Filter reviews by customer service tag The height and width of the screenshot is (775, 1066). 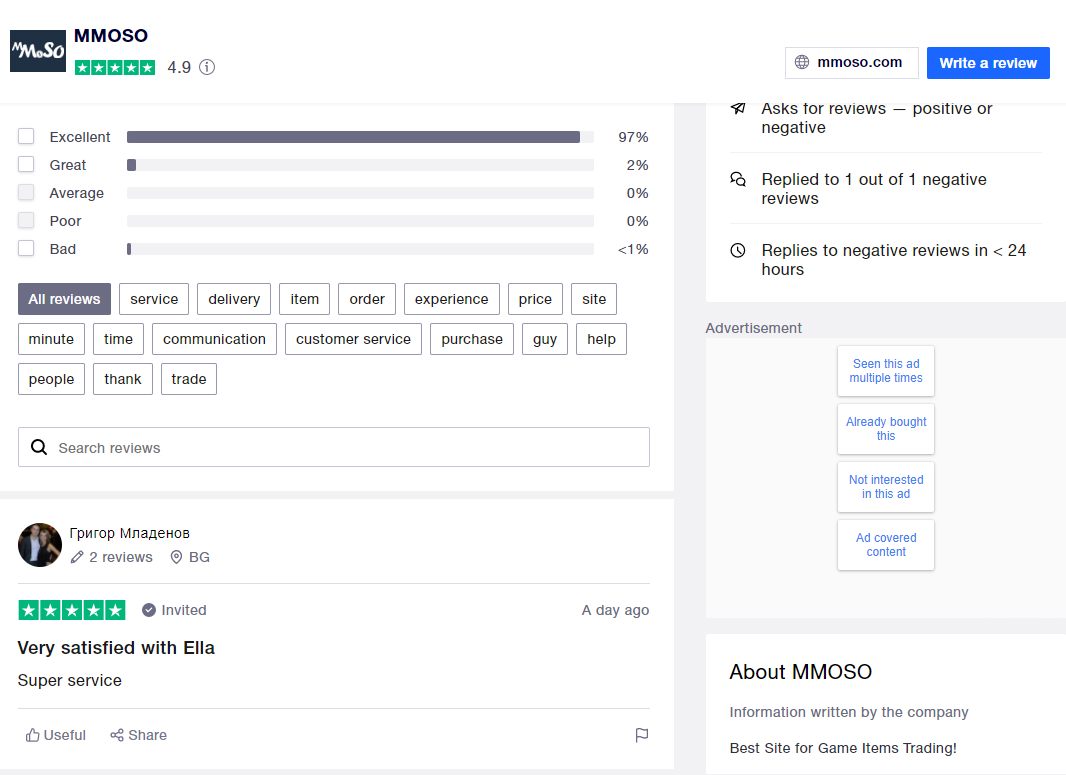click(x=353, y=339)
